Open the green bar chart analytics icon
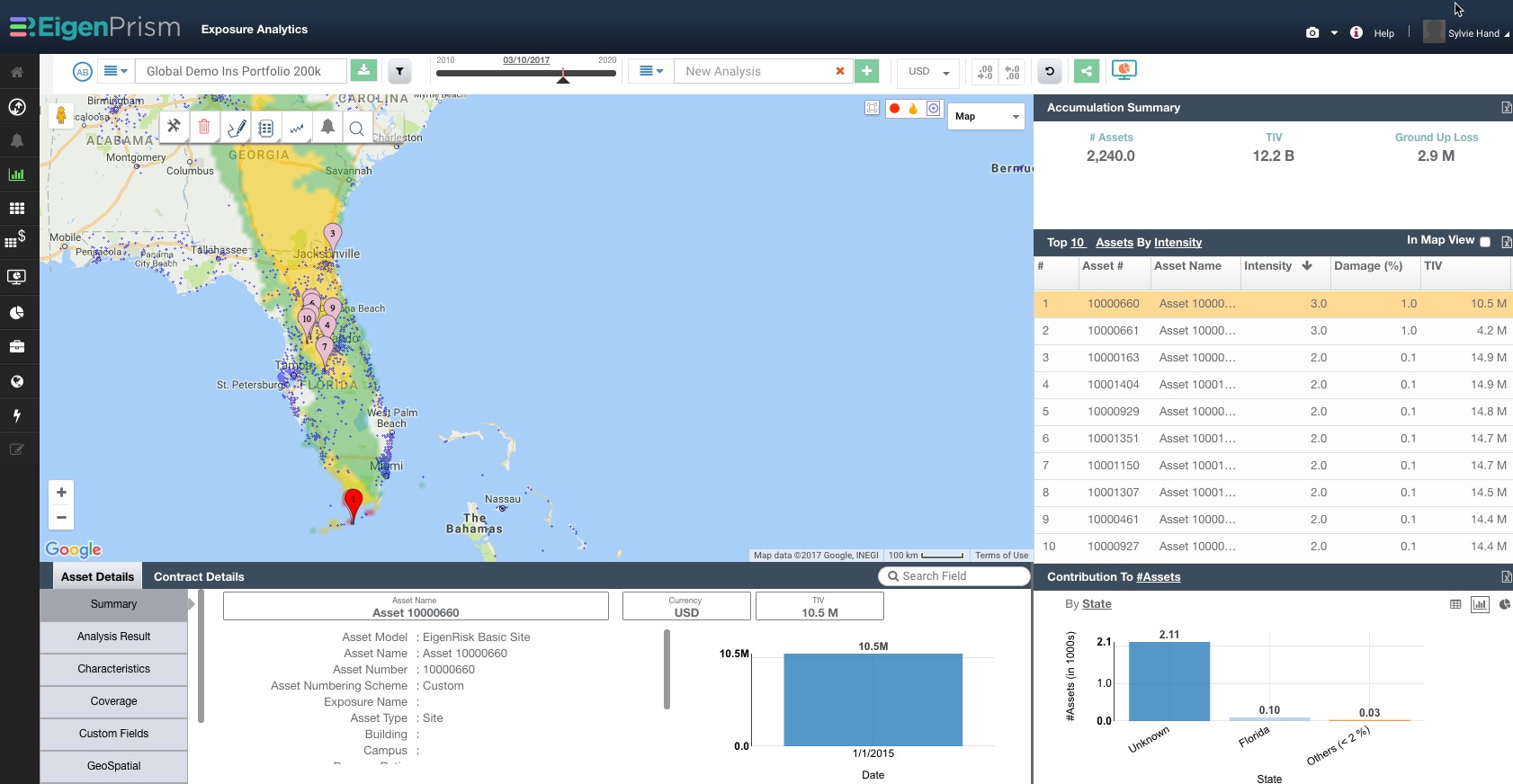Image resolution: width=1513 pixels, height=784 pixels. click(x=17, y=174)
